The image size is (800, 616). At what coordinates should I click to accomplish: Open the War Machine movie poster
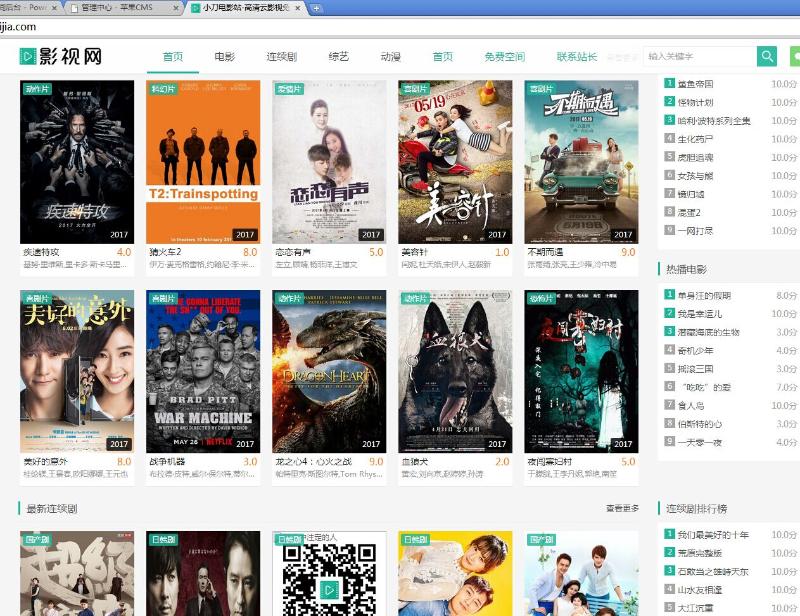click(203, 371)
